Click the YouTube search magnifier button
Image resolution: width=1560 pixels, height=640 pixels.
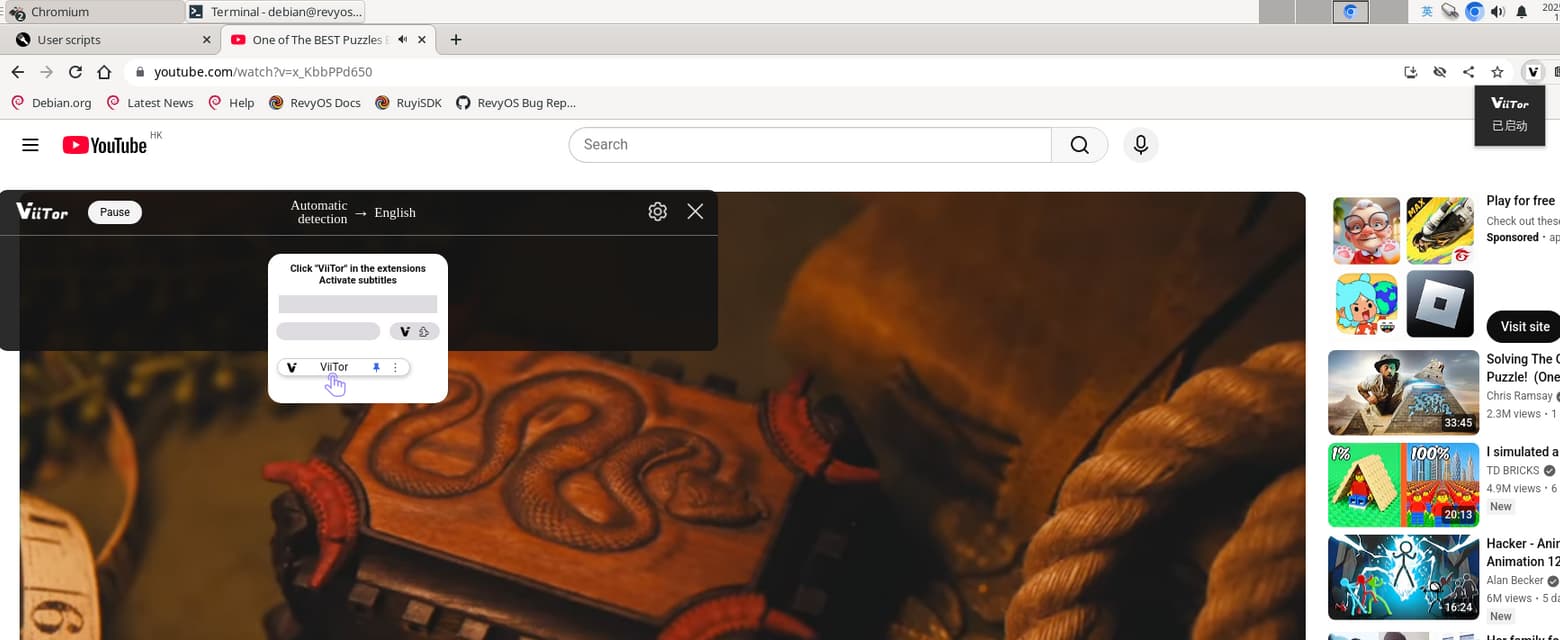pos(1079,145)
